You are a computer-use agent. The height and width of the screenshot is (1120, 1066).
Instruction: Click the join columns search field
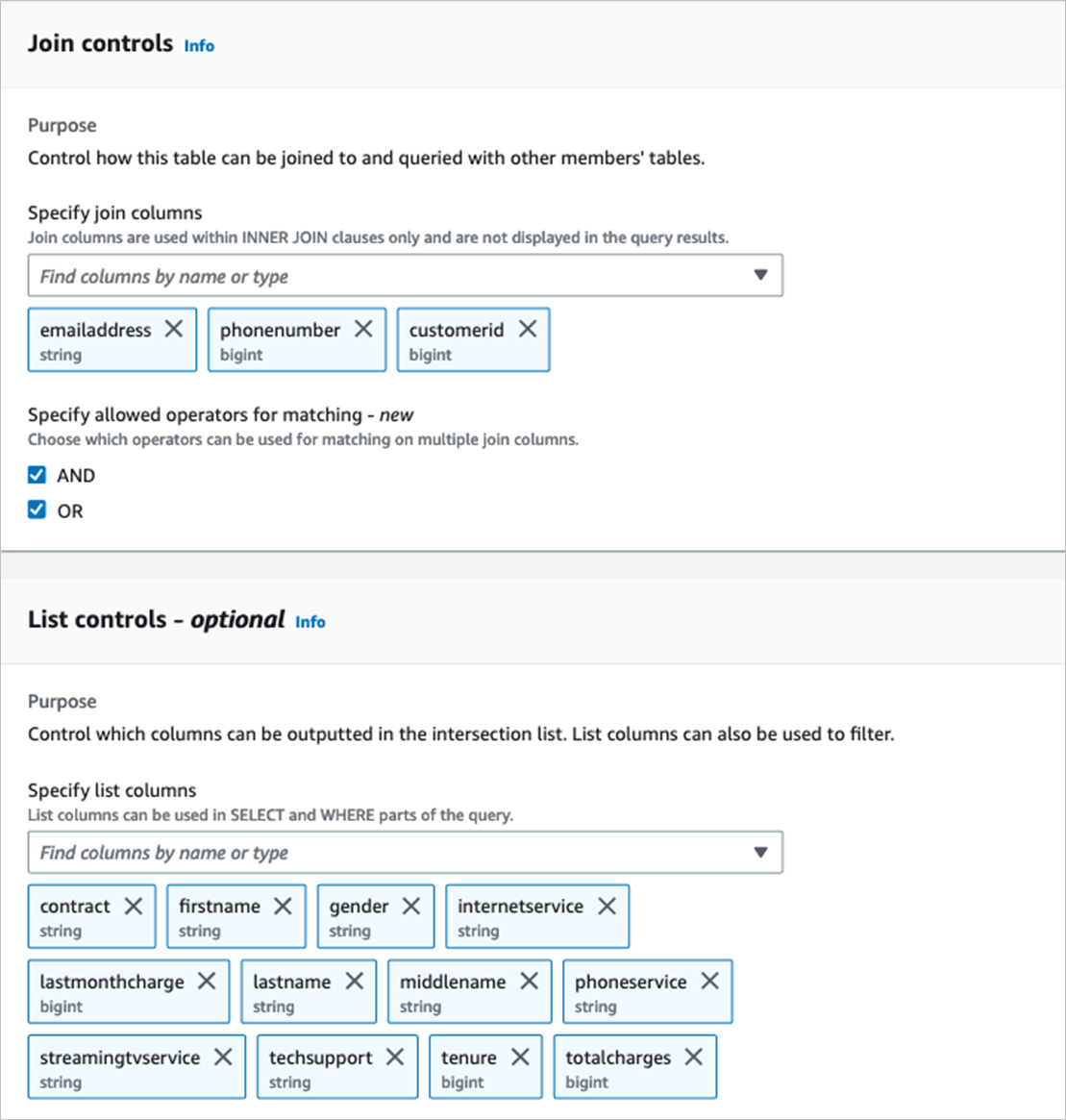click(384, 276)
